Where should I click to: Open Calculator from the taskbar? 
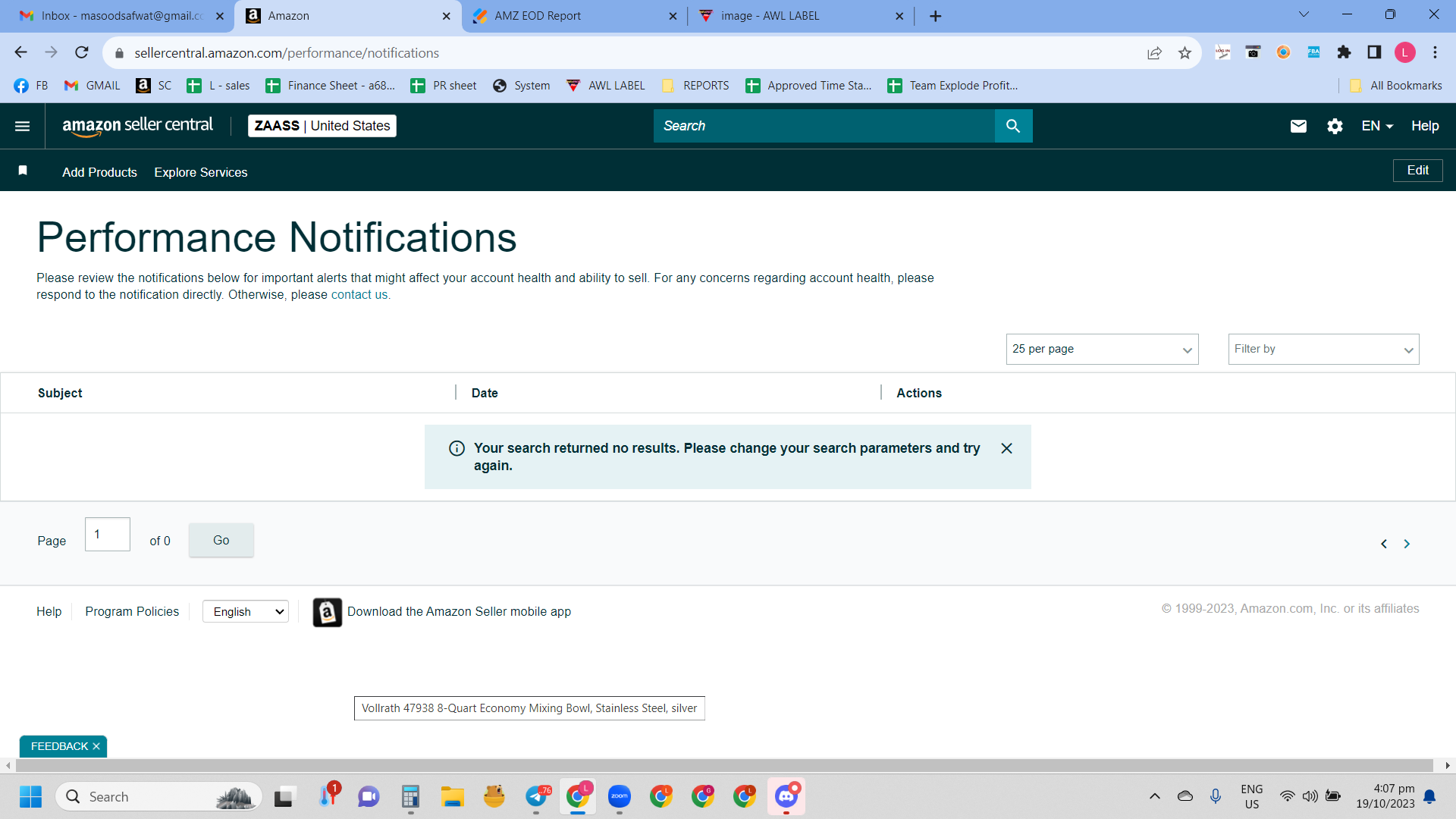tap(411, 796)
